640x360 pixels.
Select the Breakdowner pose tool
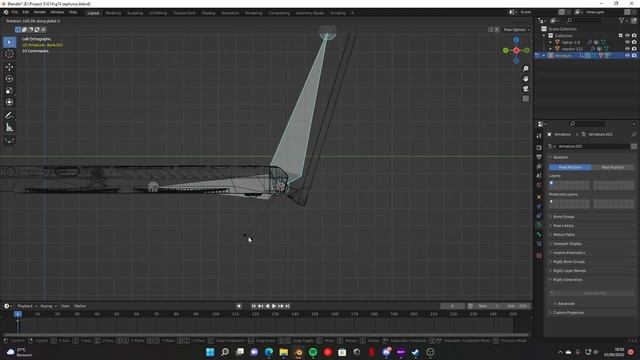9,140
